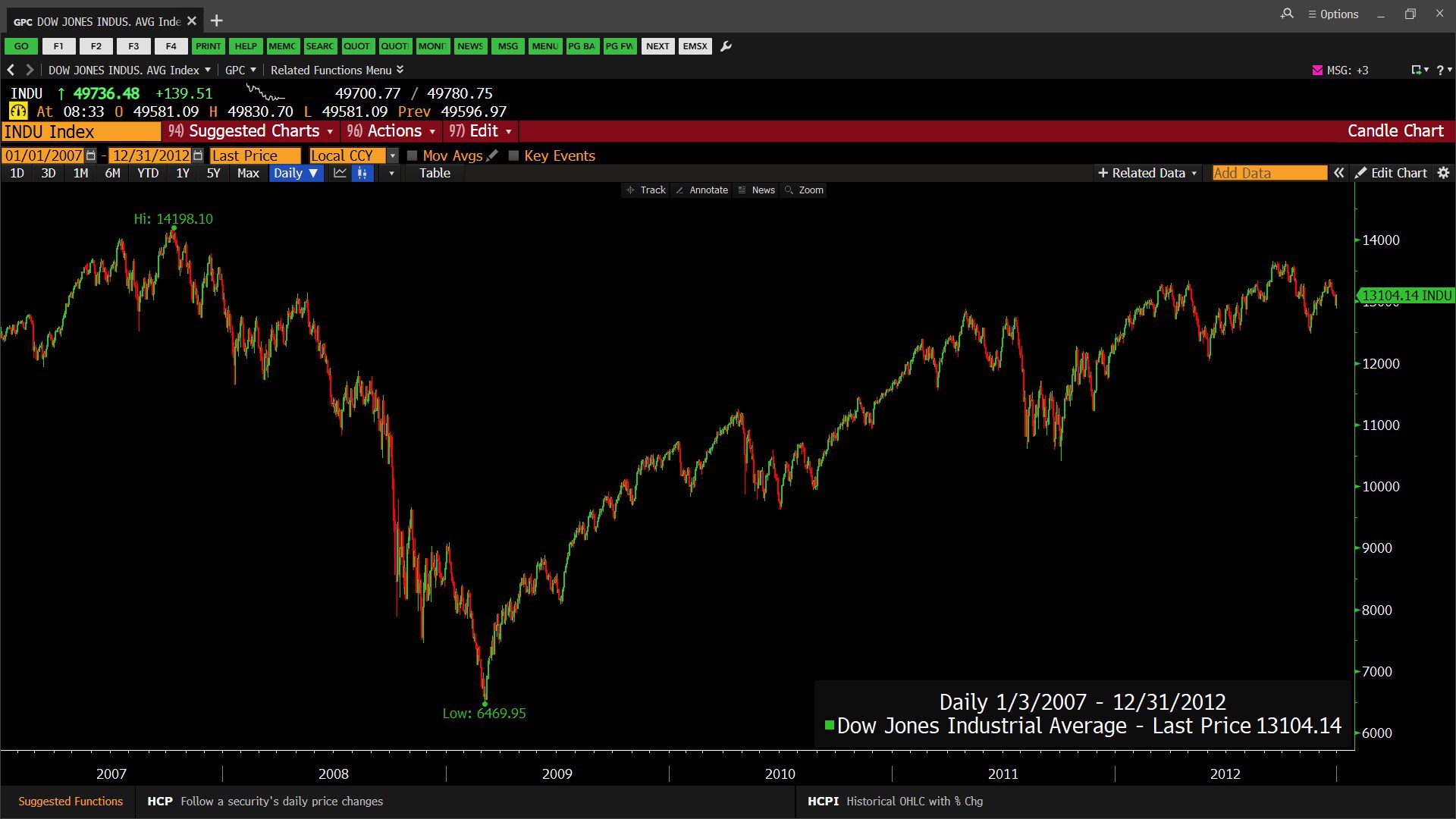This screenshot has width=1456, height=819.
Task: Activate the chart Zoom tool
Action: (x=804, y=190)
